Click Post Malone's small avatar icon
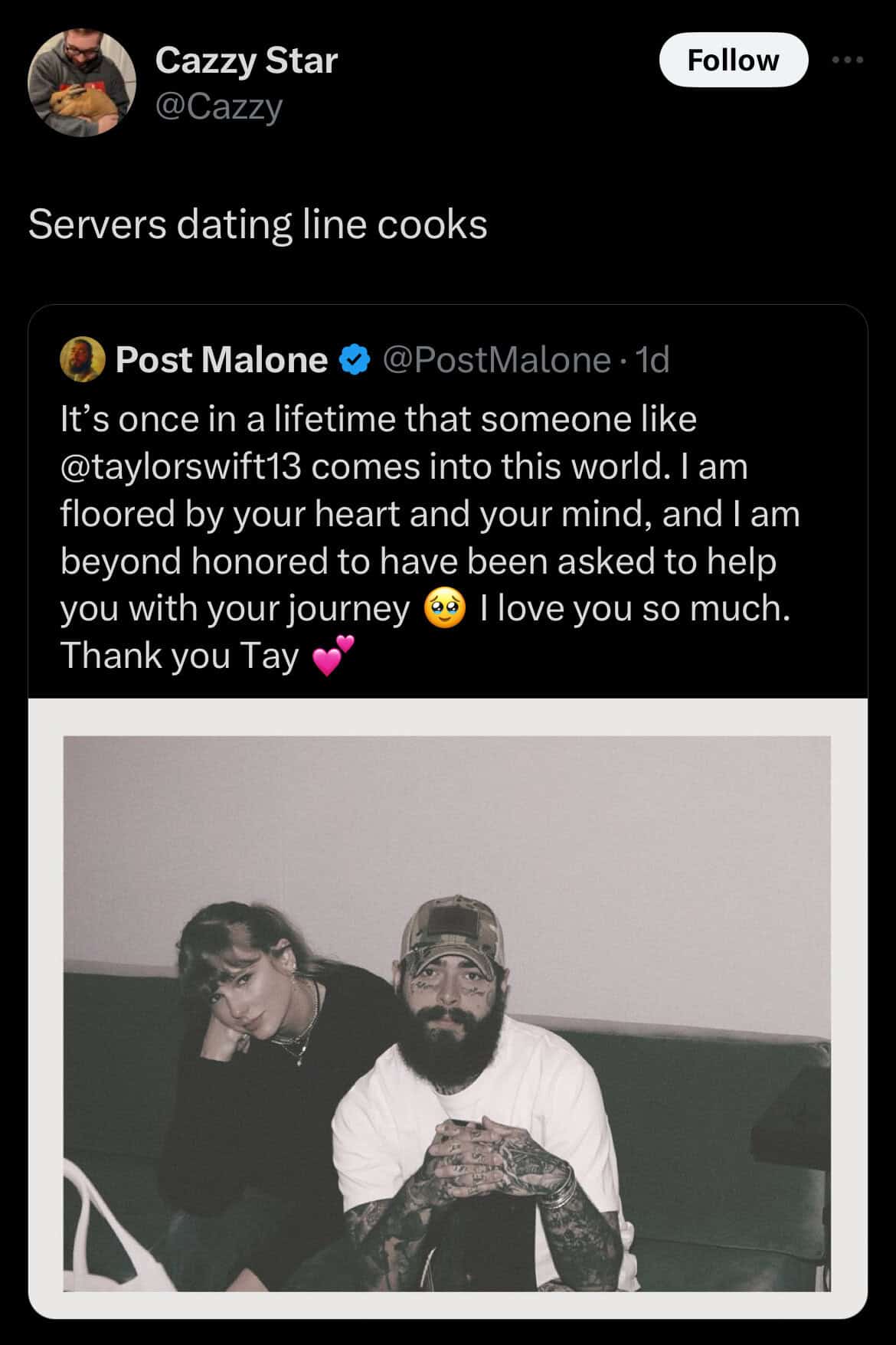This screenshot has height=1345, width=896. (82, 359)
